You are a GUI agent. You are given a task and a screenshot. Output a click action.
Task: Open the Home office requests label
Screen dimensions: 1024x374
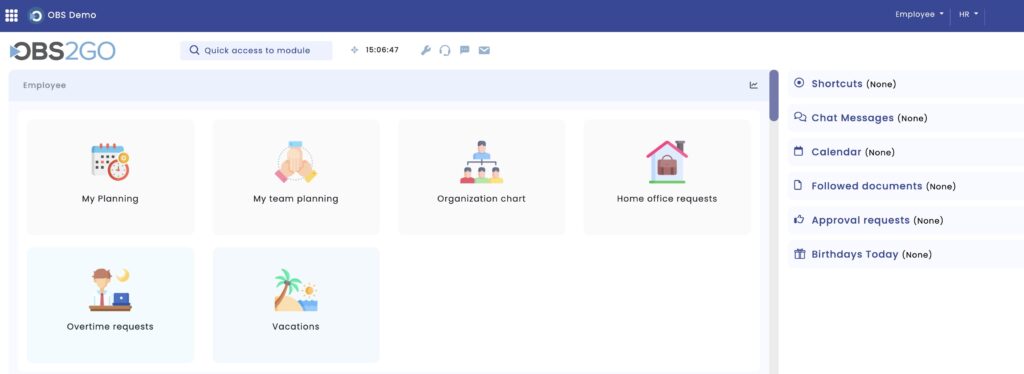667,199
